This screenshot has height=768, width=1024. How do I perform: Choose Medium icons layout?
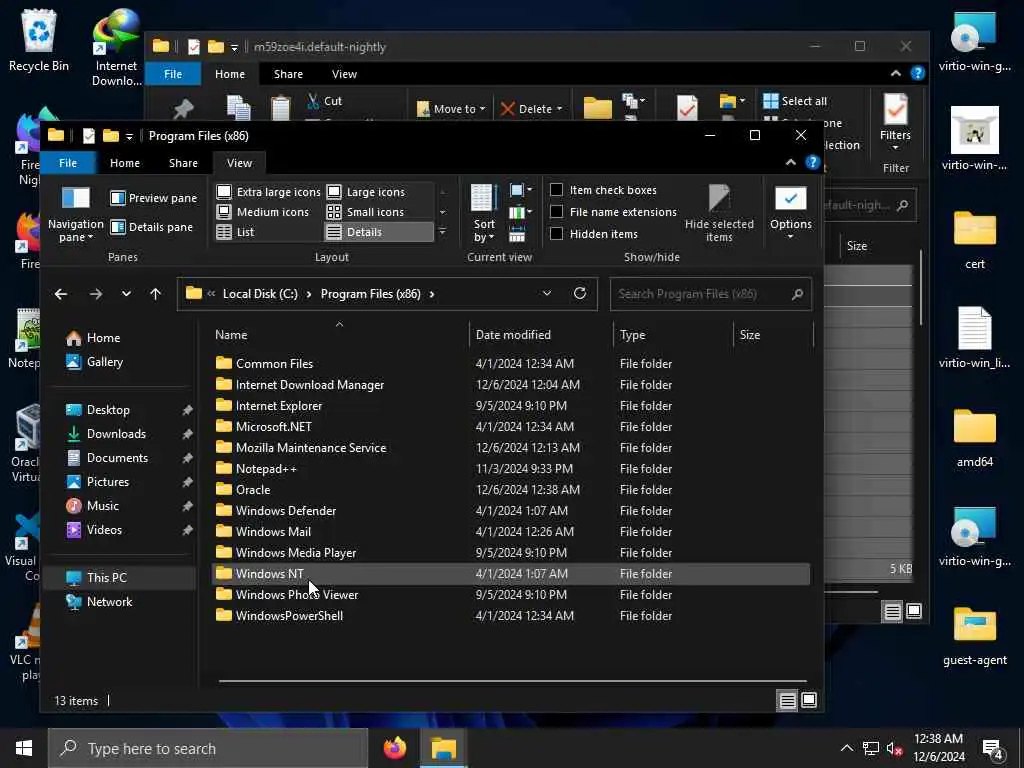coord(263,212)
